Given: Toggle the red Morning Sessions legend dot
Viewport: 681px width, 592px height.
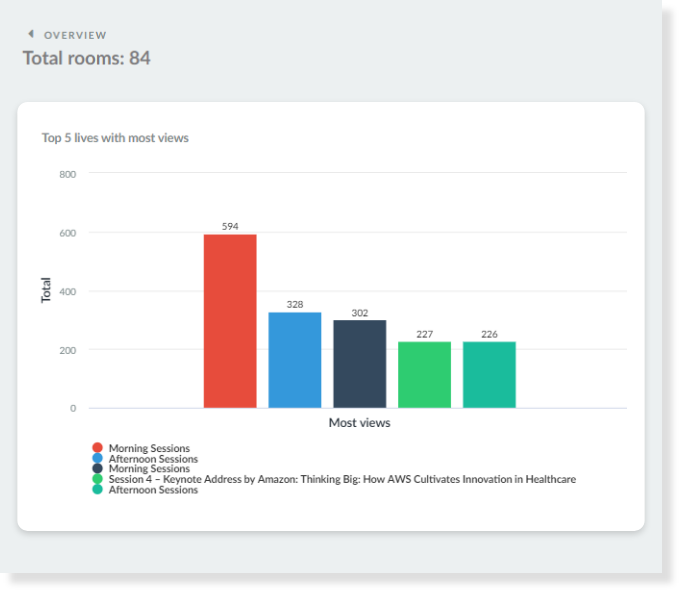Looking at the screenshot, I should click(97, 448).
